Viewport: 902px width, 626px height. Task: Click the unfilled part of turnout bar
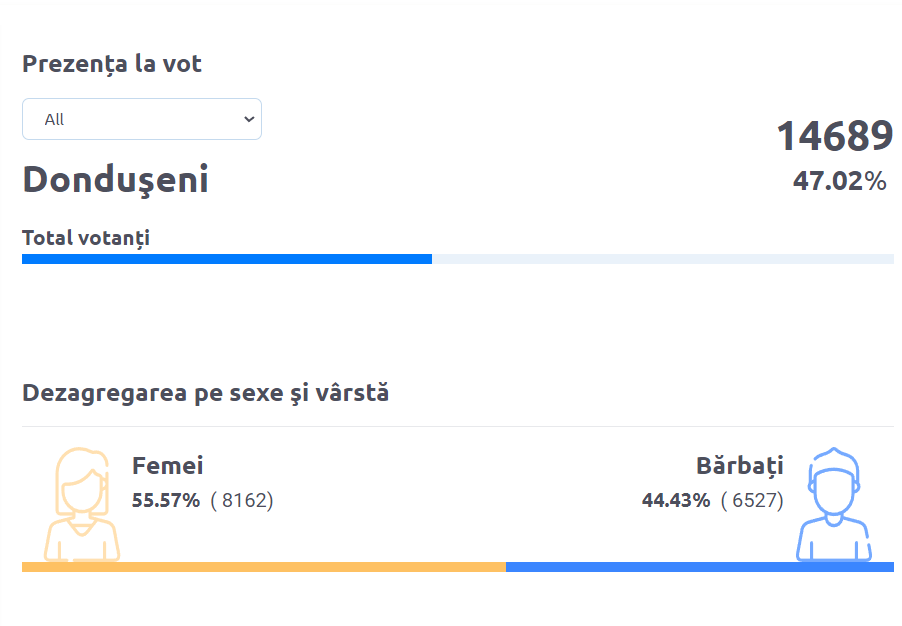(x=663, y=259)
